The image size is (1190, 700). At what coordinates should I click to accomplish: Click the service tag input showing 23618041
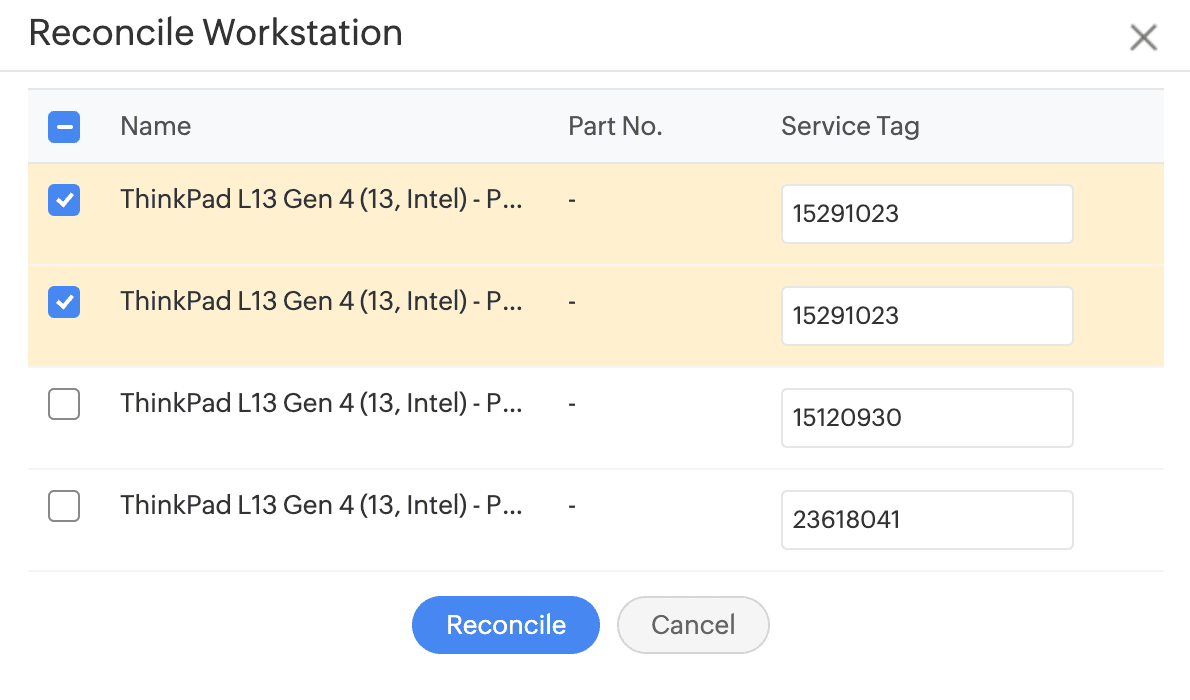click(926, 520)
